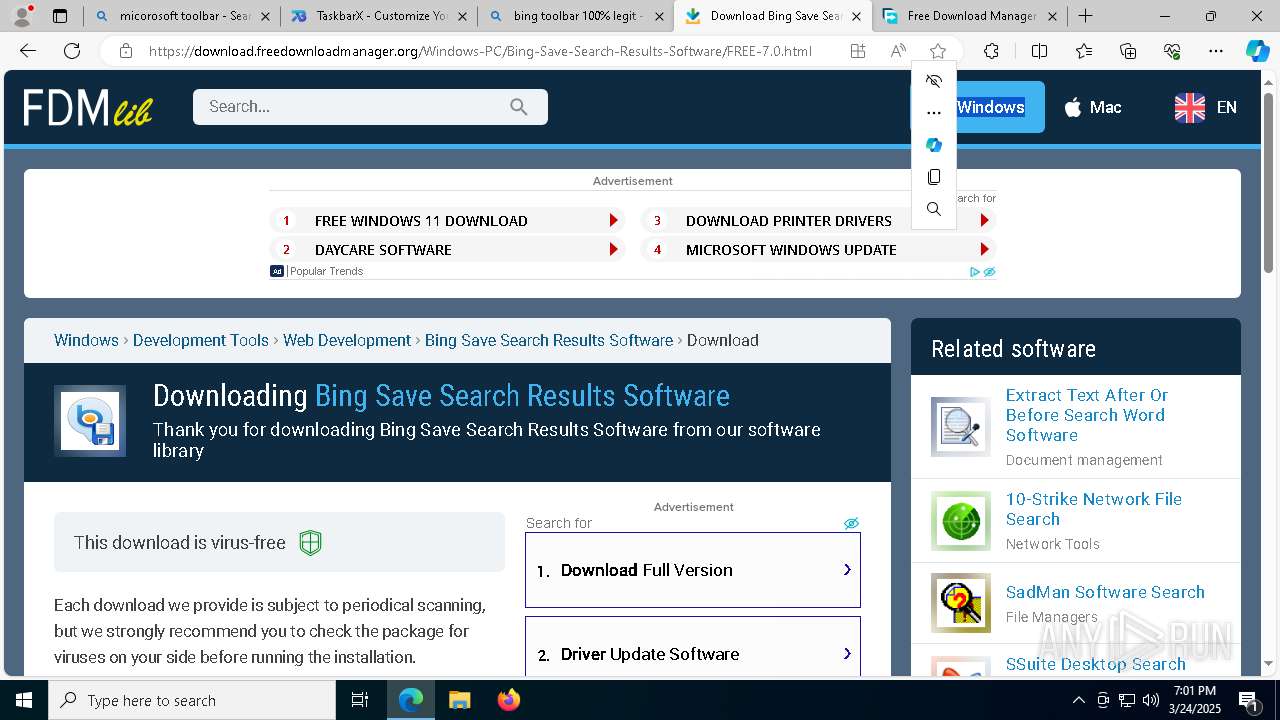The image size is (1280, 720).
Task: Open the EN language selector
Action: pyautogui.click(x=1206, y=107)
